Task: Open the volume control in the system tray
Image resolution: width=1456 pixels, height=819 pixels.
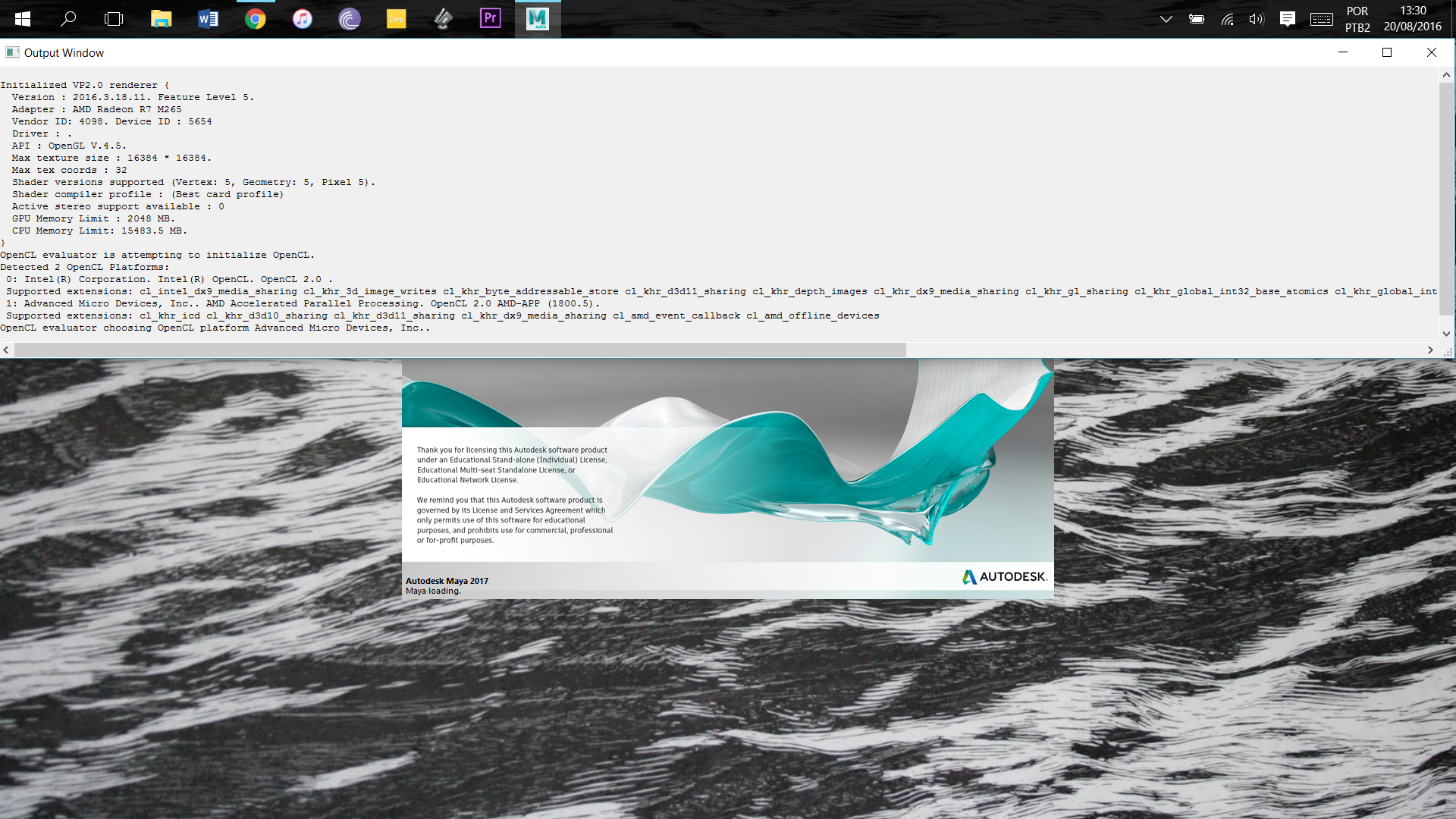Action: [x=1256, y=19]
